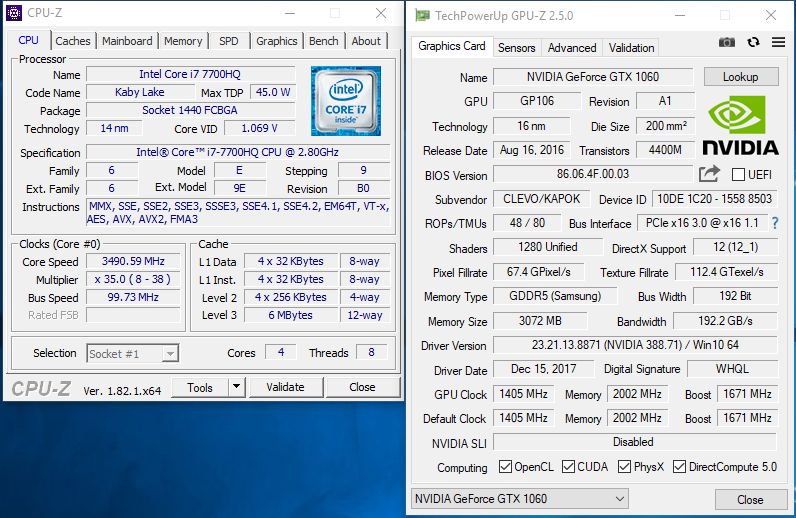The image size is (796, 518).
Task: Open the GPU-Z hamburger menu
Action: tap(778, 42)
